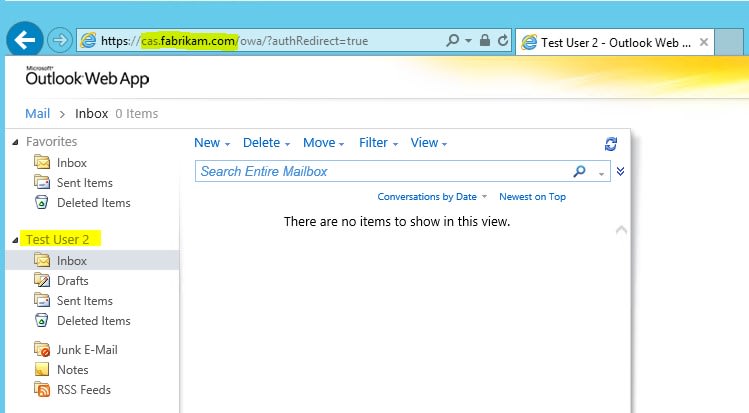Open Deleted Items under Test User 2

pyautogui.click(x=94, y=321)
